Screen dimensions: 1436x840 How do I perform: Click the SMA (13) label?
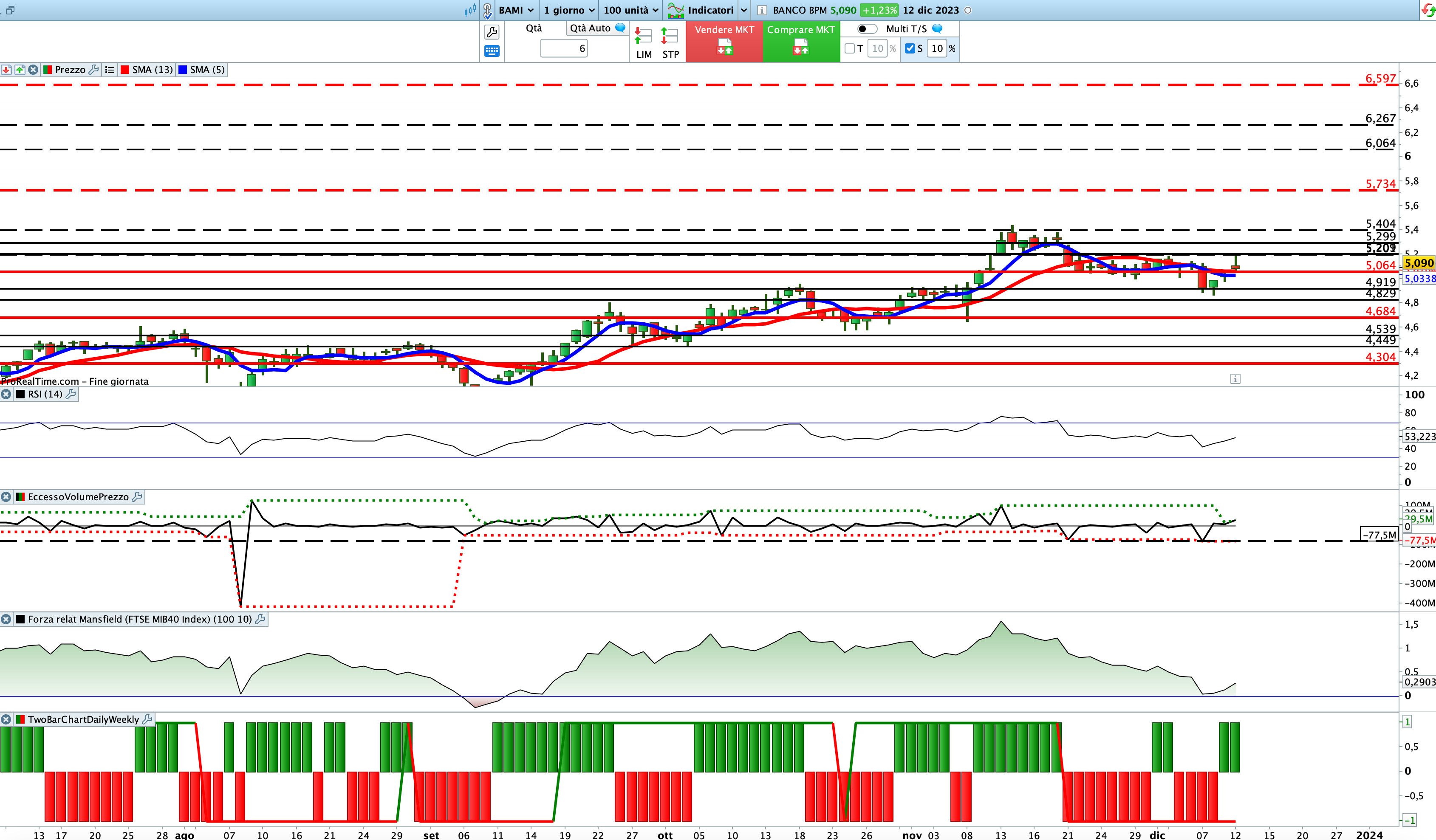(x=153, y=70)
